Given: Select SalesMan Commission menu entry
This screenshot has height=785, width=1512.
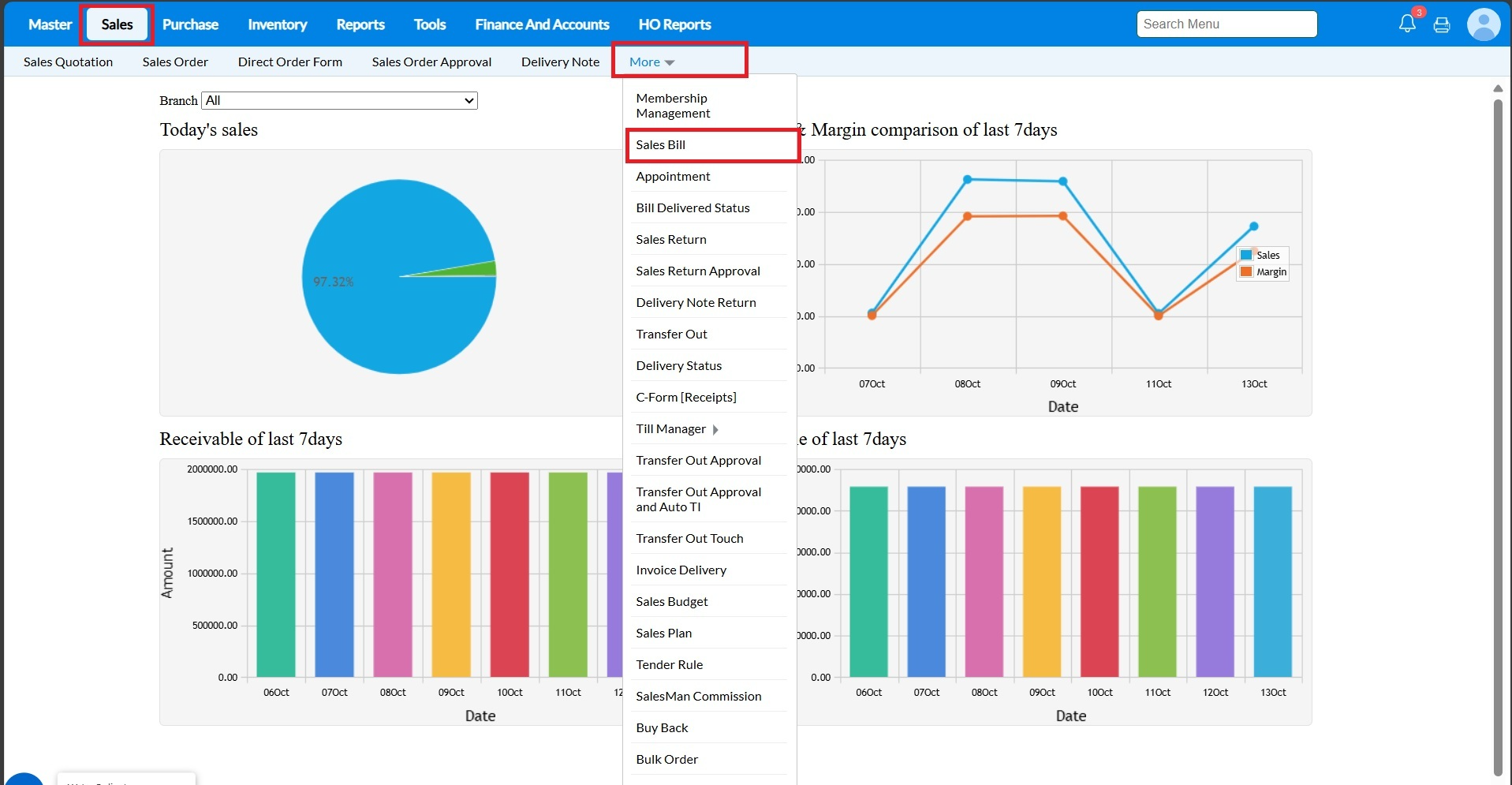Looking at the screenshot, I should pyautogui.click(x=699, y=697).
